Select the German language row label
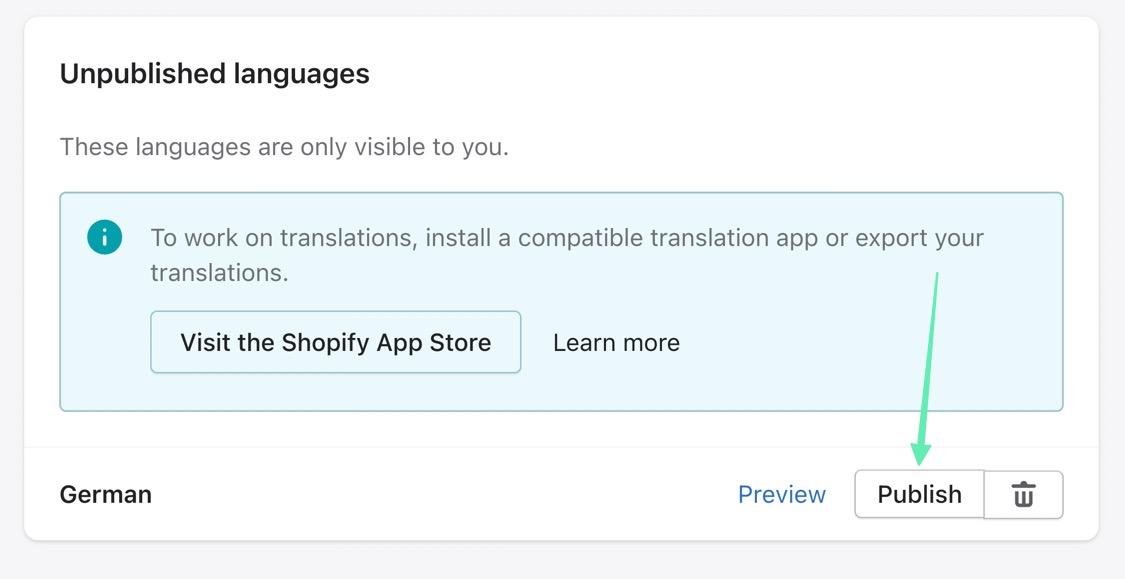The image size is (1125, 579). (x=106, y=494)
